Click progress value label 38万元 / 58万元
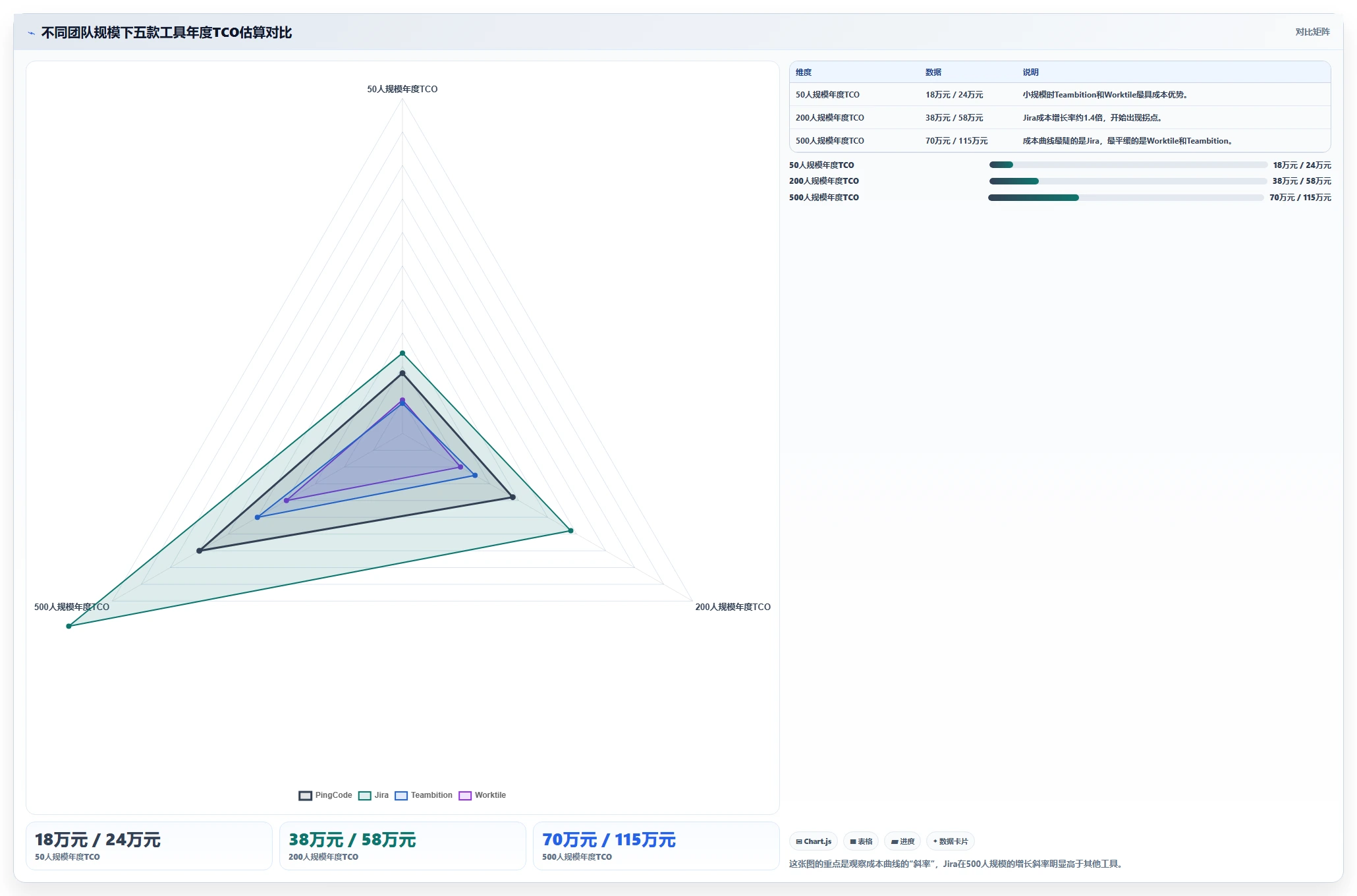The image size is (1357, 896). click(x=1302, y=181)
